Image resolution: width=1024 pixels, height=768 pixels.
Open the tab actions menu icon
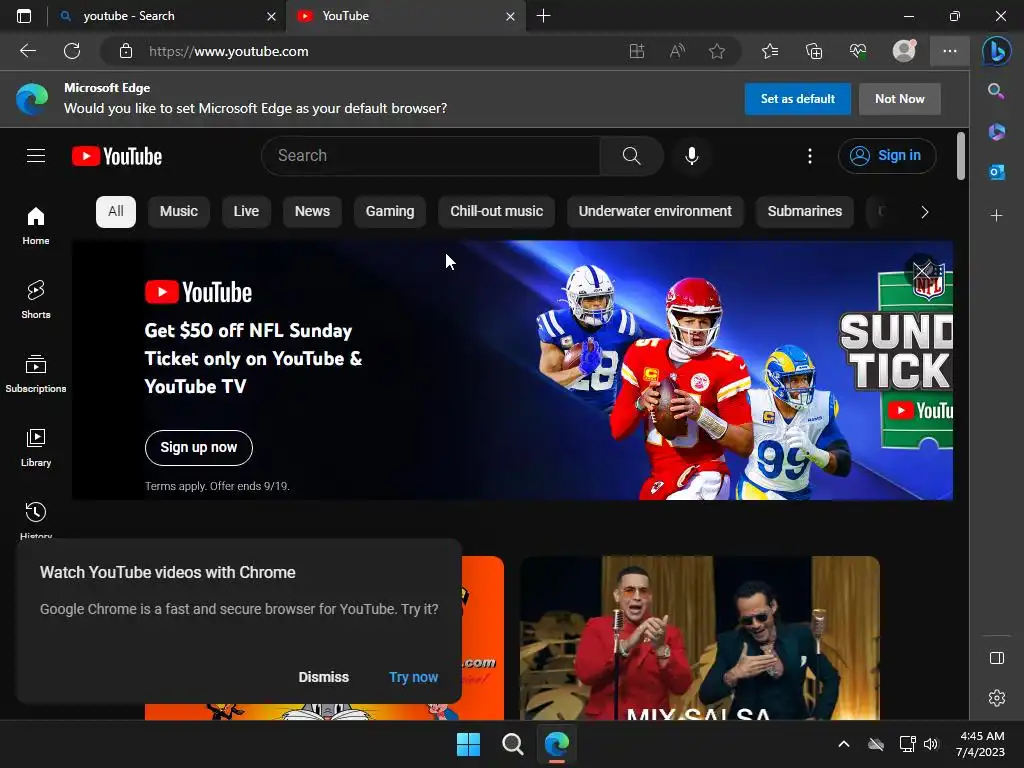[24, 16]
